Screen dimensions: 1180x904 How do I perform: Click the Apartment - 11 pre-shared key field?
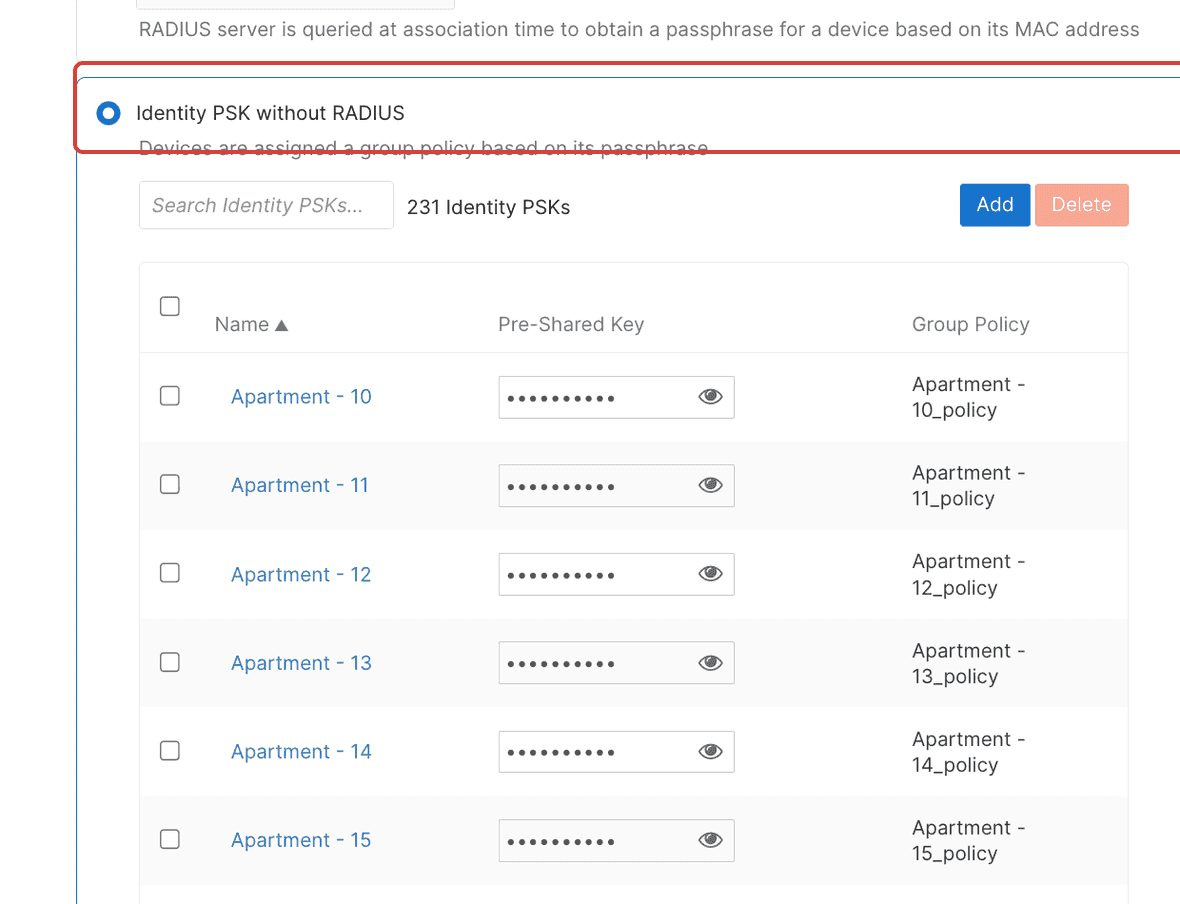[x=616, y=485]
